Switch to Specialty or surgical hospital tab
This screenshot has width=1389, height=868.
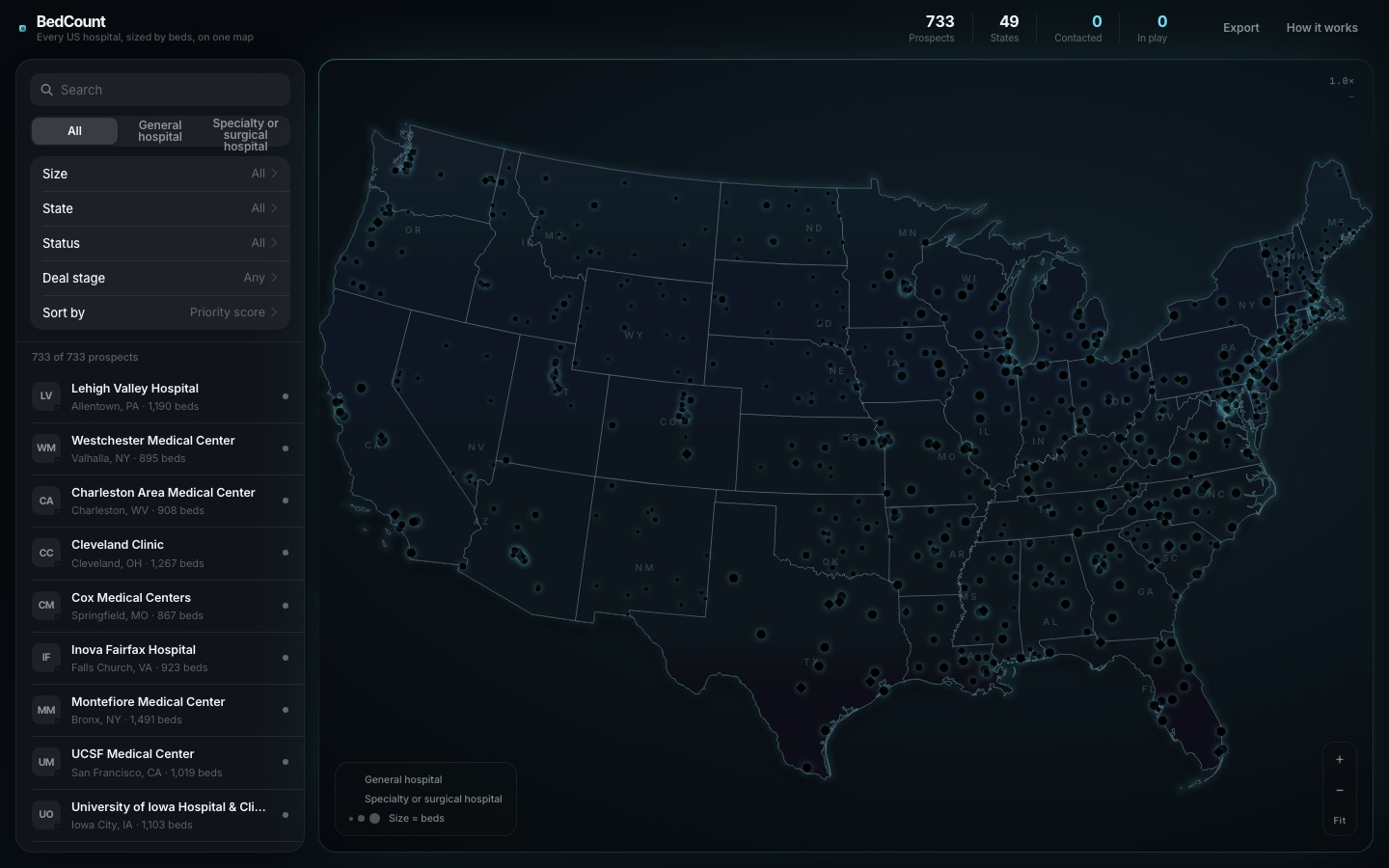point(246,135)
